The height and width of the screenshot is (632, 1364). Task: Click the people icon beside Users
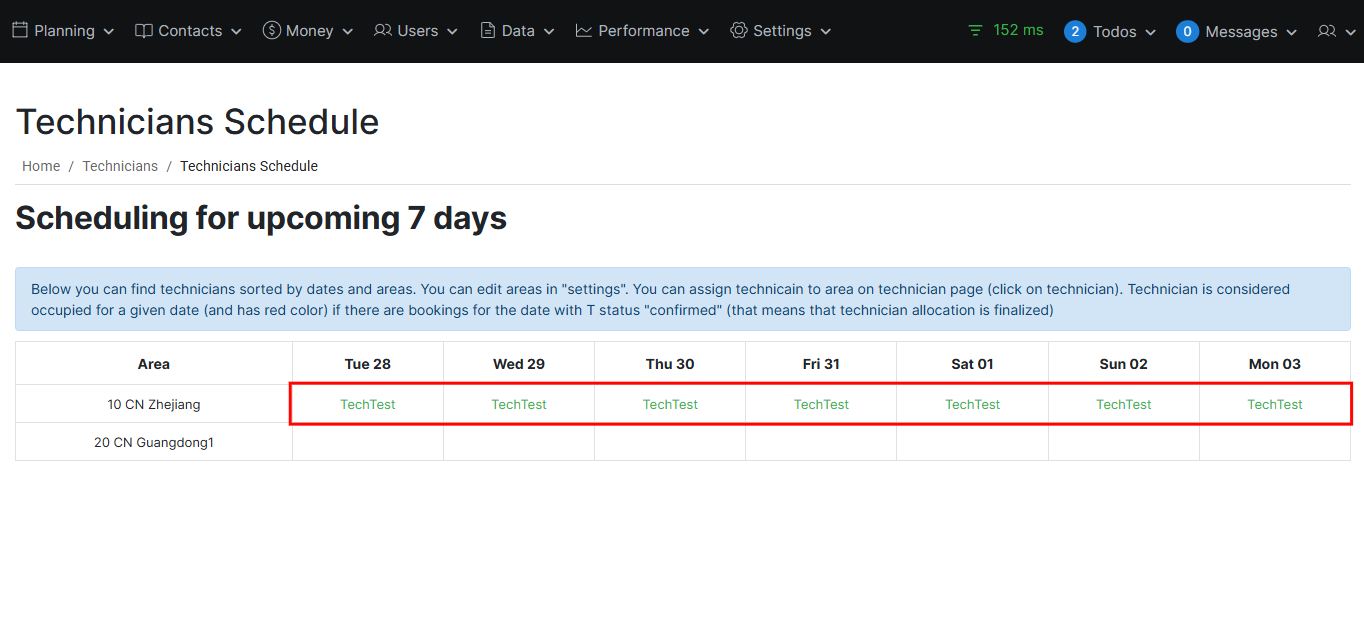(x=383, y=31)
